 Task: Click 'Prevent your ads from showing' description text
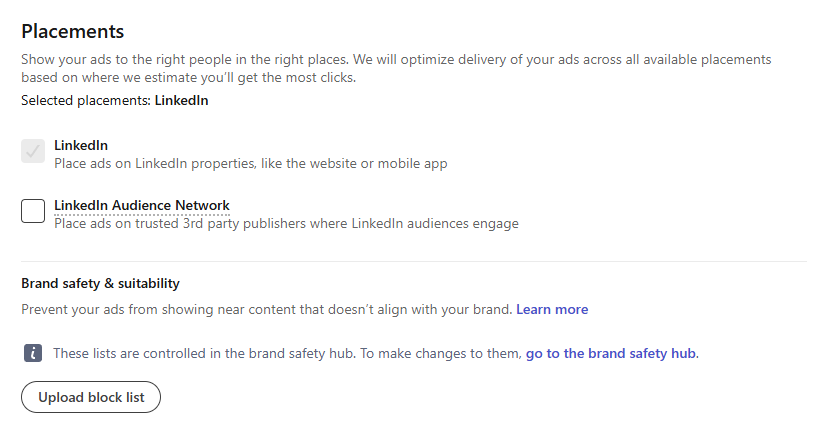tap(266, 309)
